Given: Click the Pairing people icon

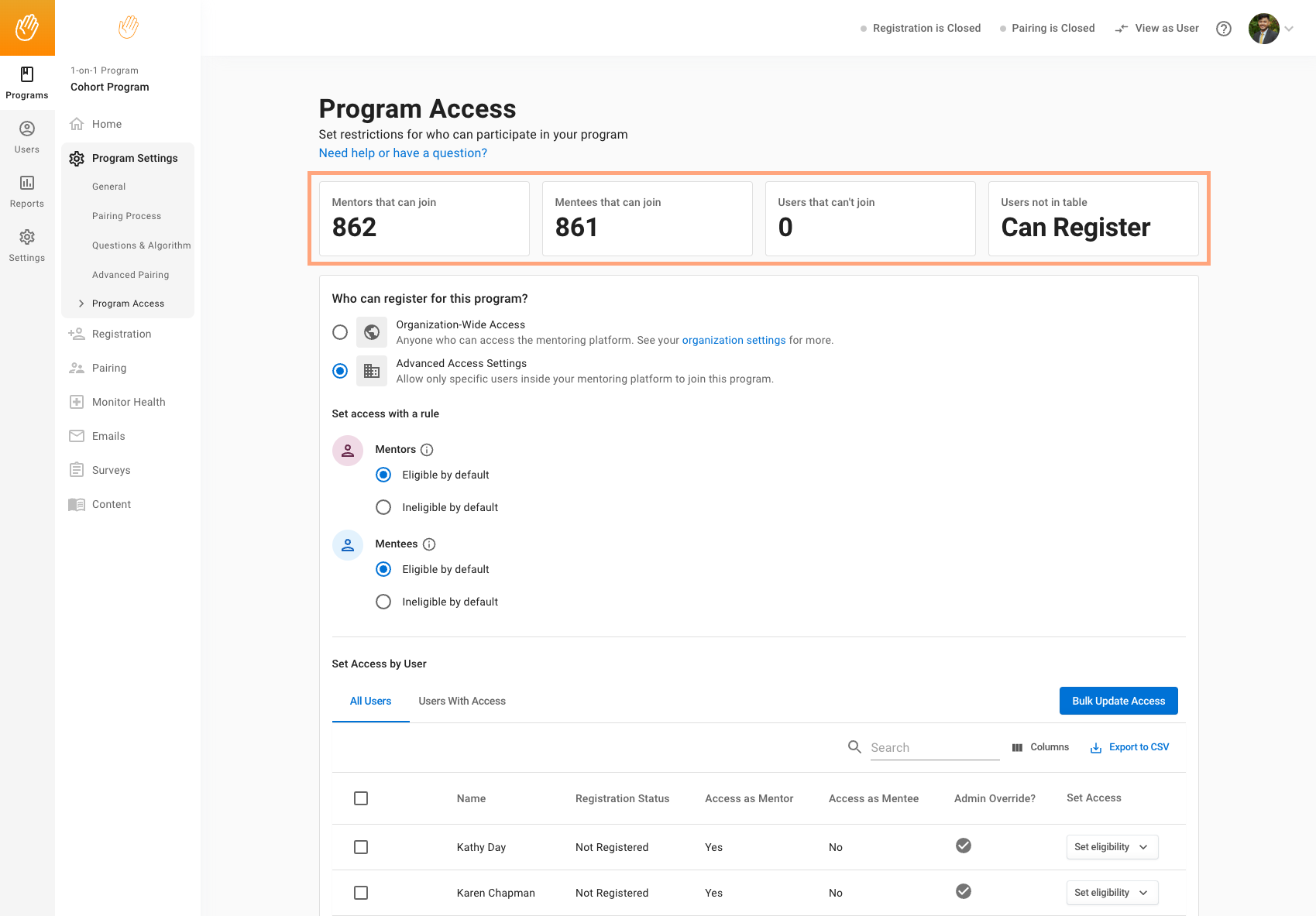Looking at the screenshot, I should [77, 368].
